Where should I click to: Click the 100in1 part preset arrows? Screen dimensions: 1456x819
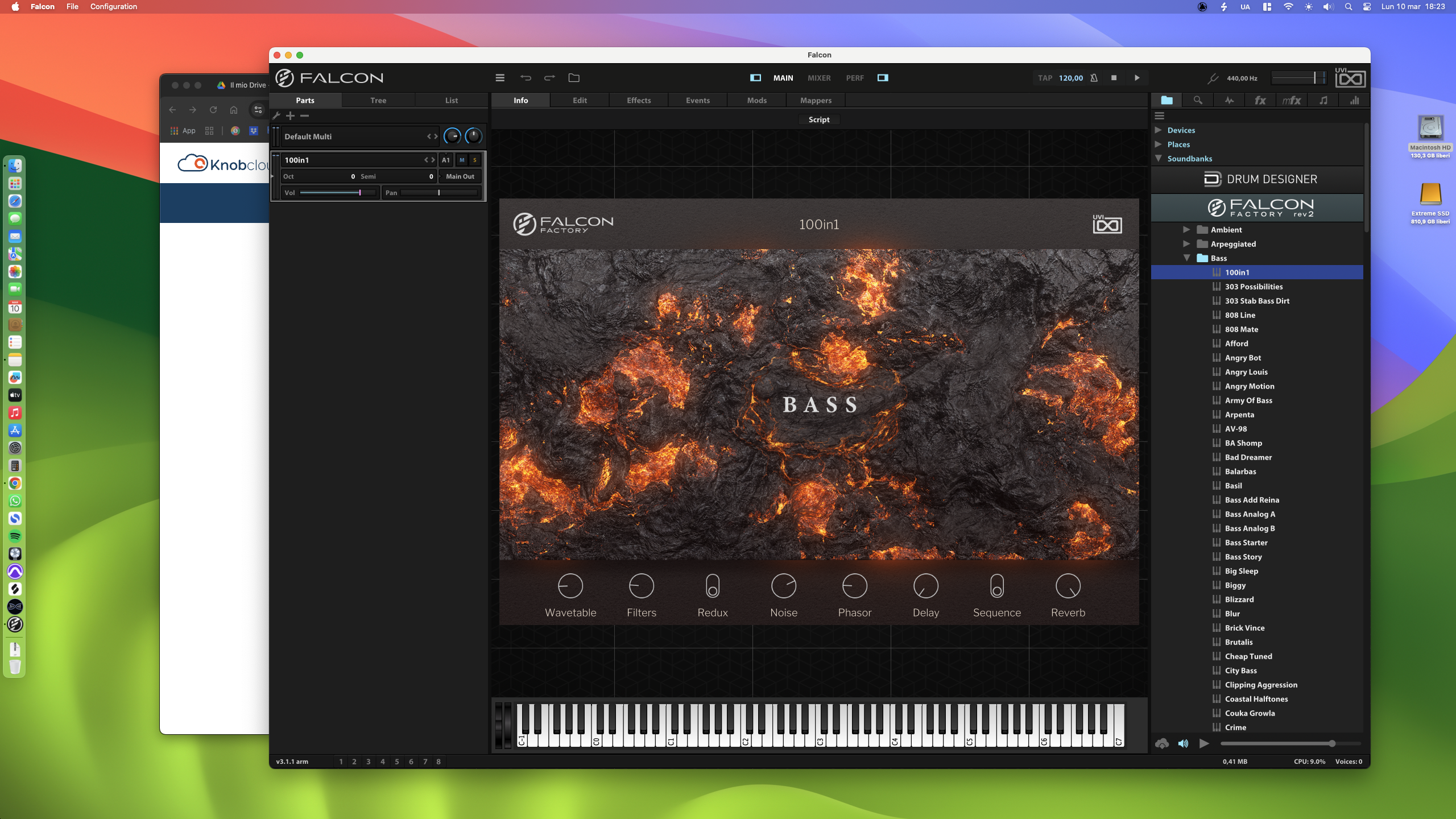(x=429, y=160)
